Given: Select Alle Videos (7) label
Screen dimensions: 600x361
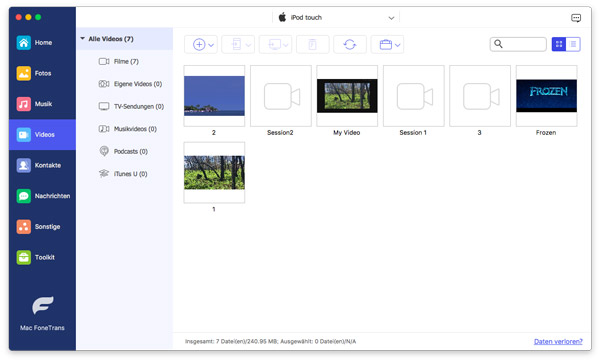Looking at the screenshot, I should point(111,39).
